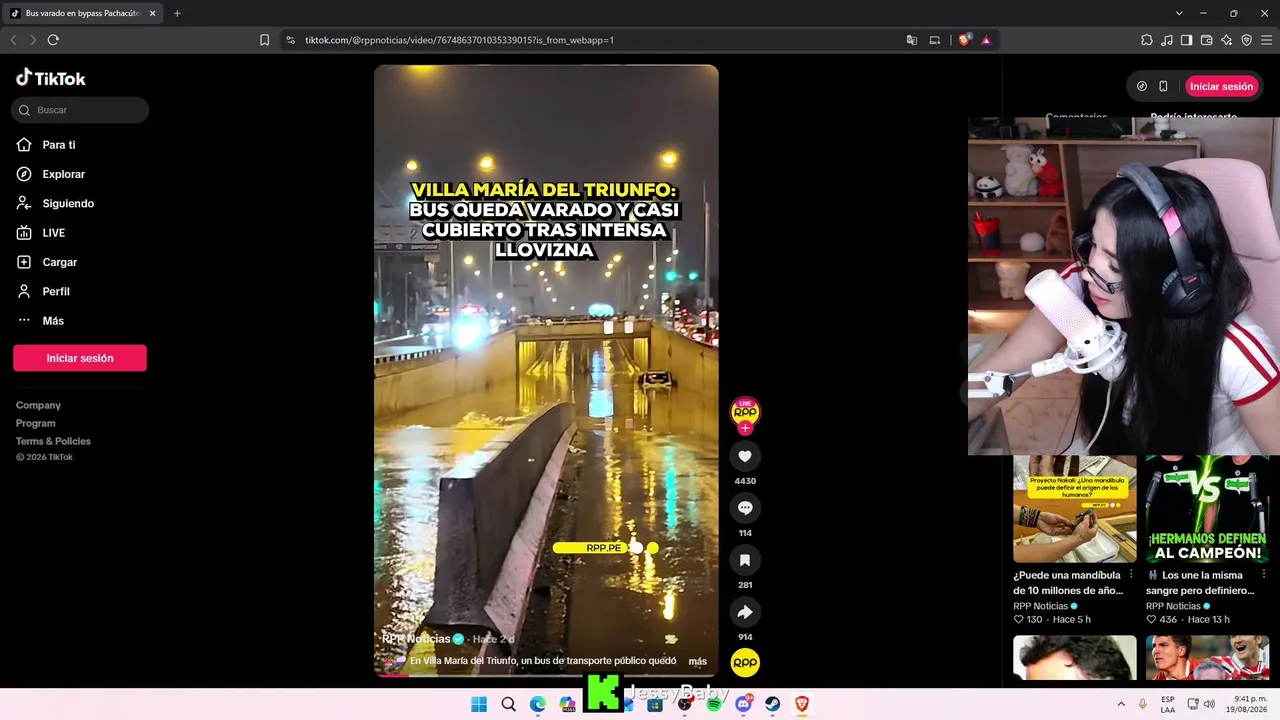
Task: Open the Brave Shields lion icon
Action: [964, 40]
